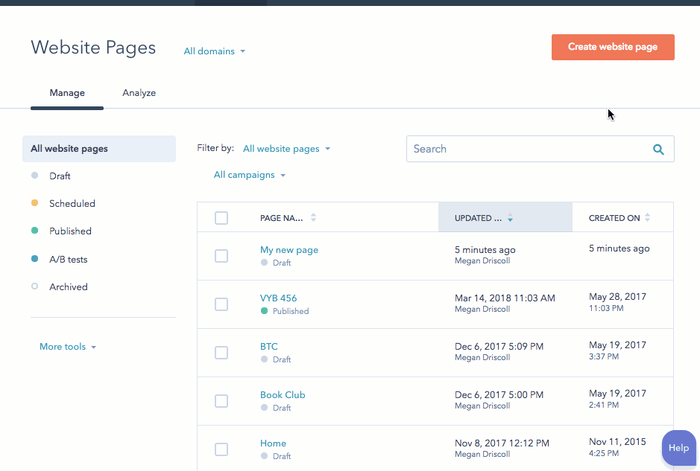Image resolution: width=700 pixels, height=471 pixels.
Task: View Archived pages filter
Action: (x=68, y=287)
